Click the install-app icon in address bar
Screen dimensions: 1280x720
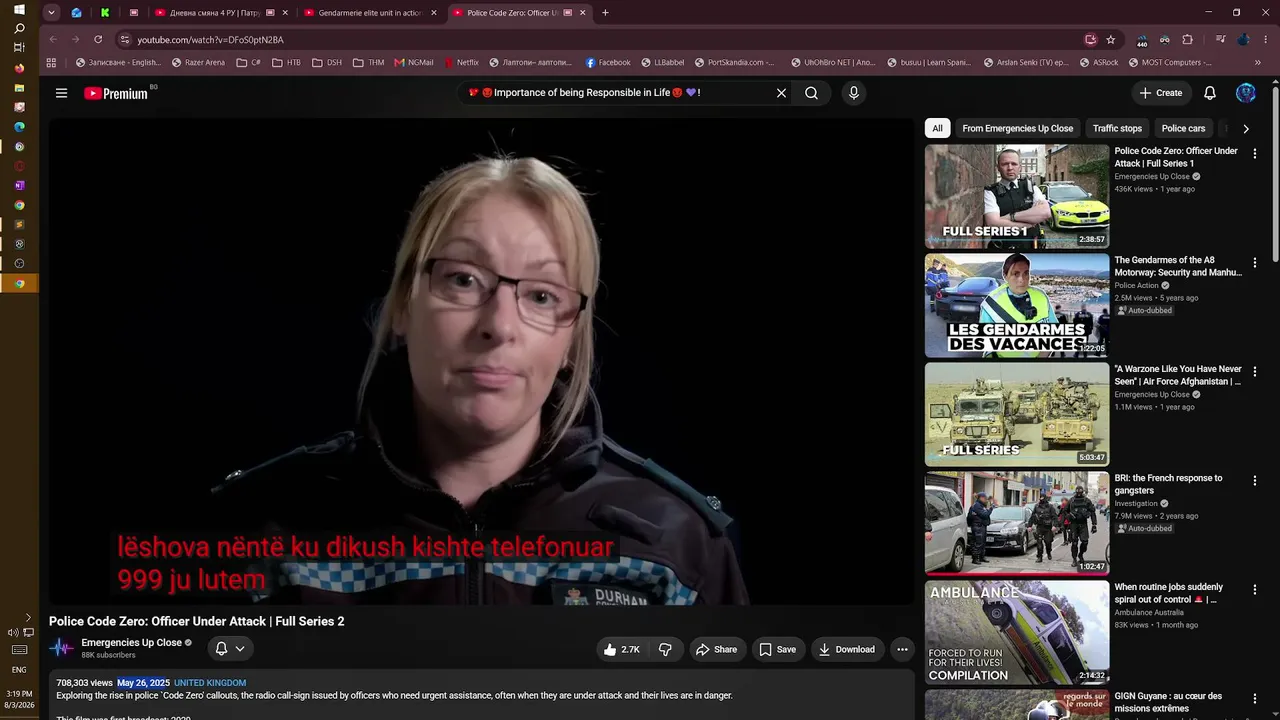1090,40
